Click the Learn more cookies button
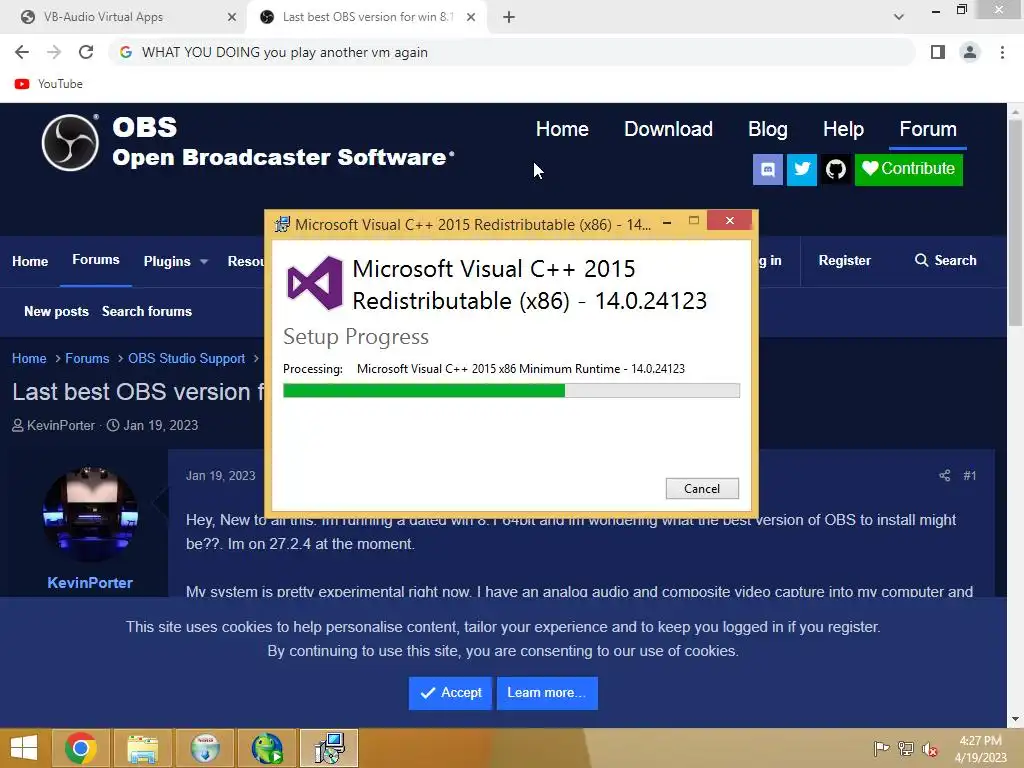 (547, 693)
